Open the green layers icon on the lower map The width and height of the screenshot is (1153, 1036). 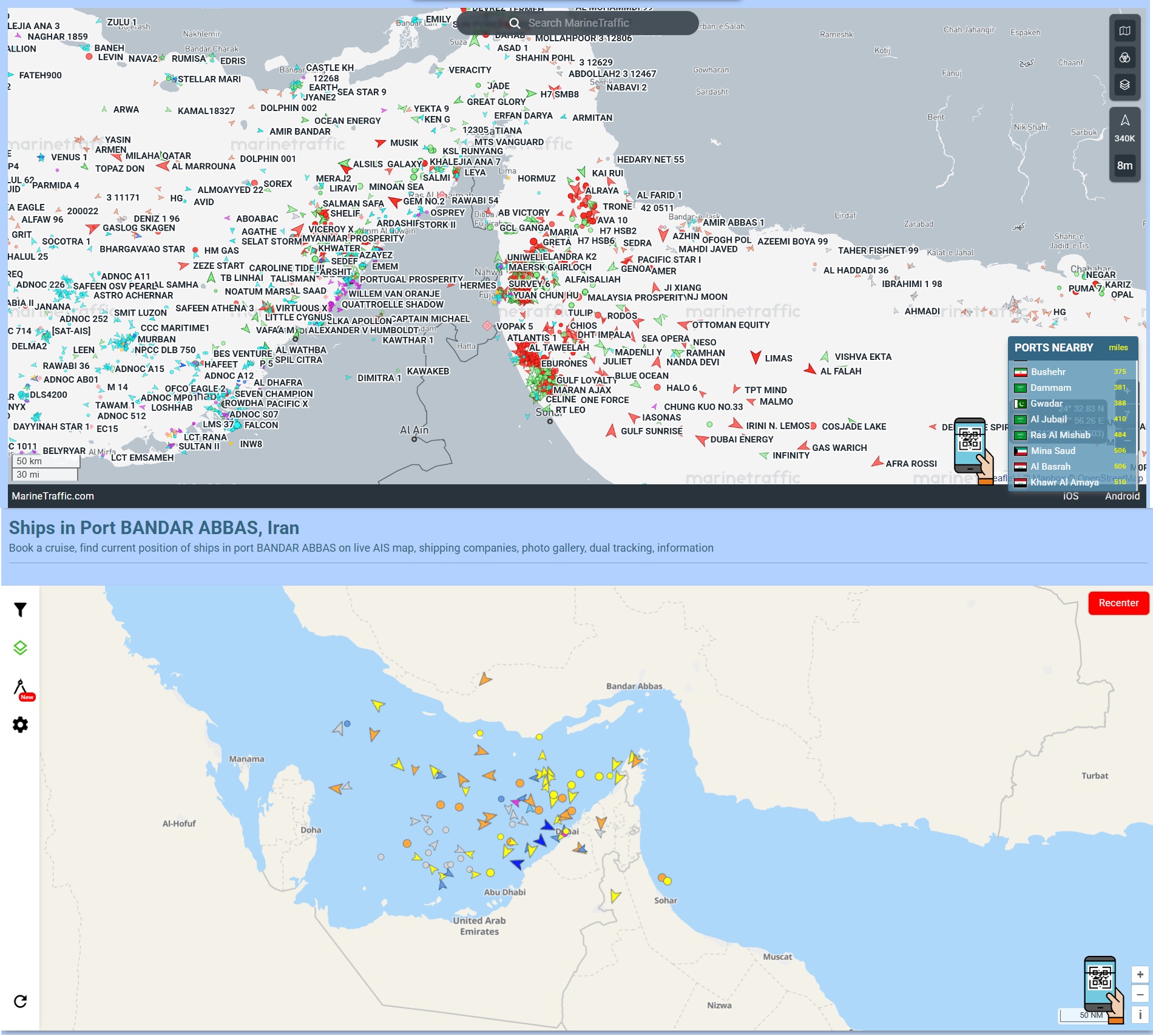tap(20, 648)
